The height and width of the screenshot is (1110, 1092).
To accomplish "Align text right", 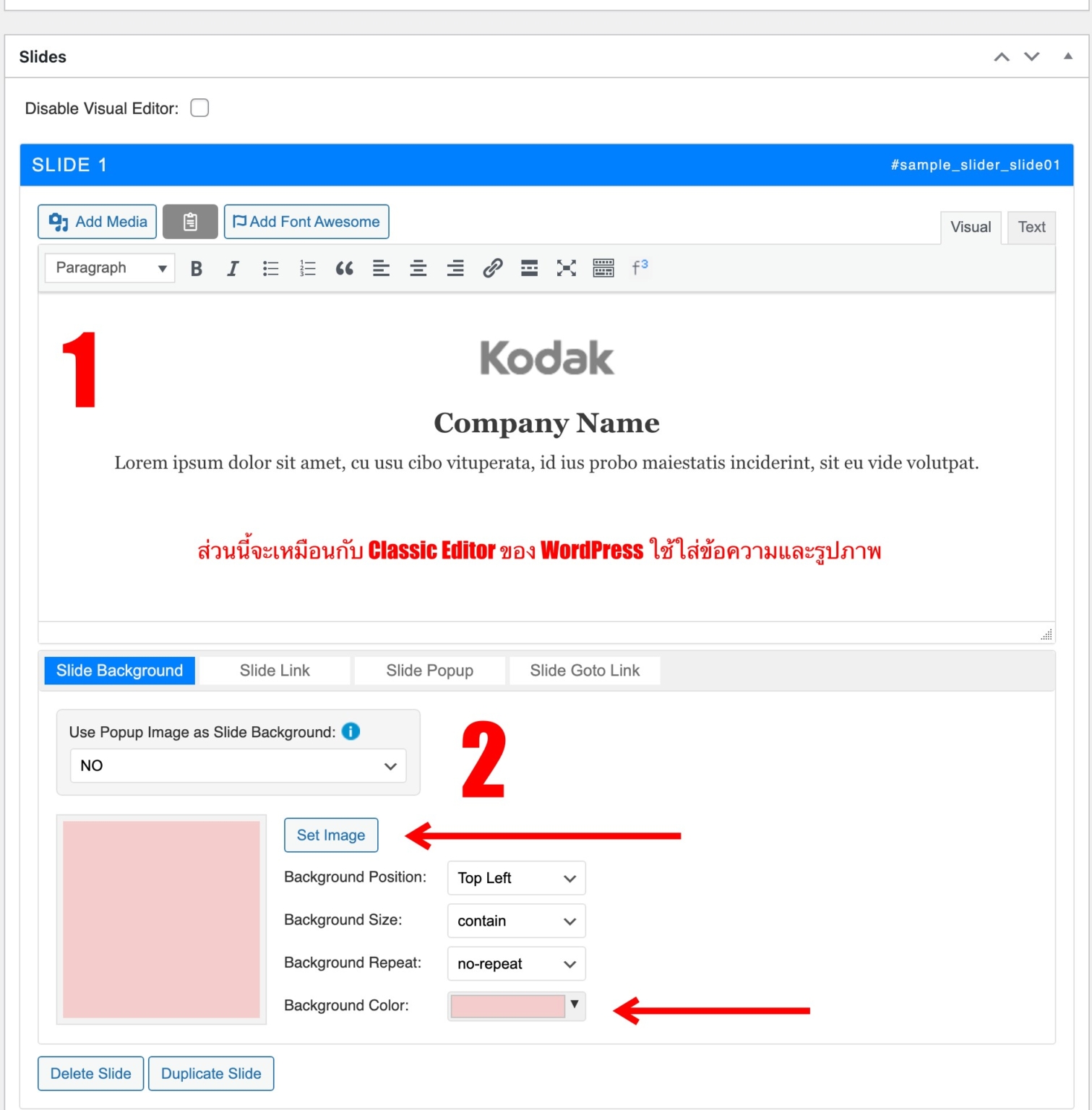I will [455, 269].
